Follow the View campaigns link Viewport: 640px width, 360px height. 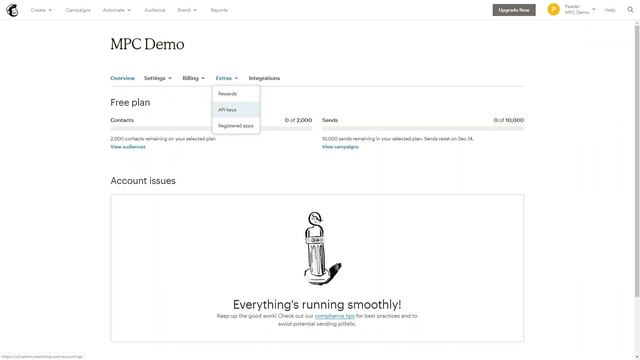tap(340, 147)
